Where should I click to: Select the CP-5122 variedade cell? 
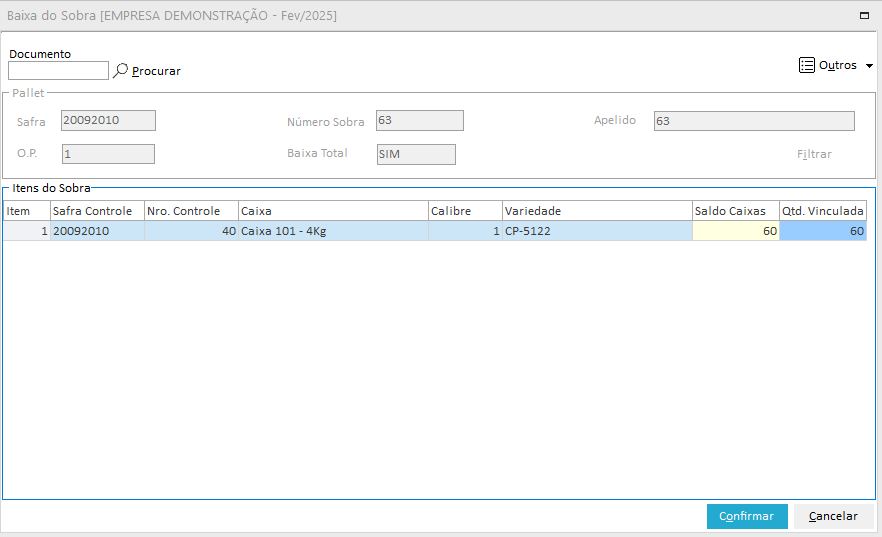point(597,231)
